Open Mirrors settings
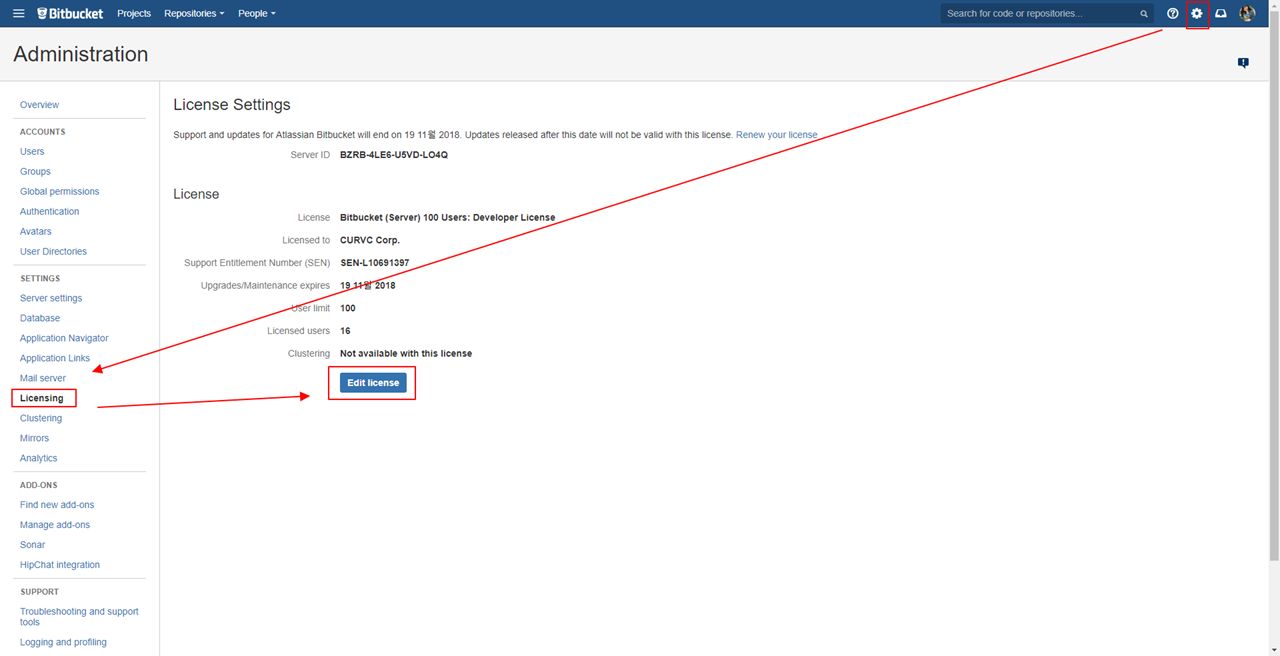1280x656 pixels. coord(34,439)
